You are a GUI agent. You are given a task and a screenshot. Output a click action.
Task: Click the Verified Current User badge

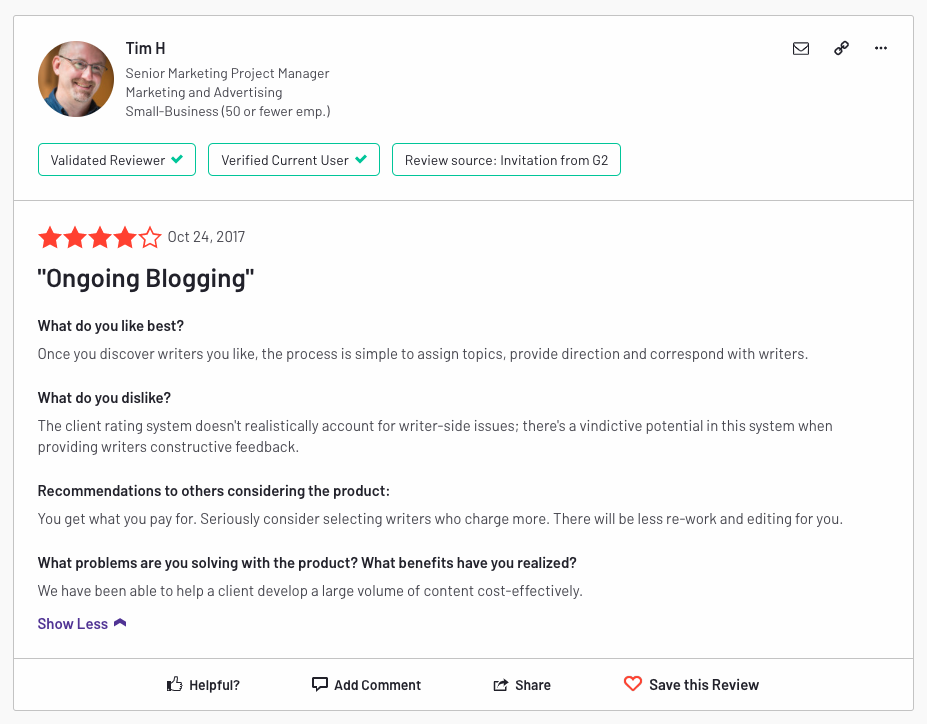[294, 160]
